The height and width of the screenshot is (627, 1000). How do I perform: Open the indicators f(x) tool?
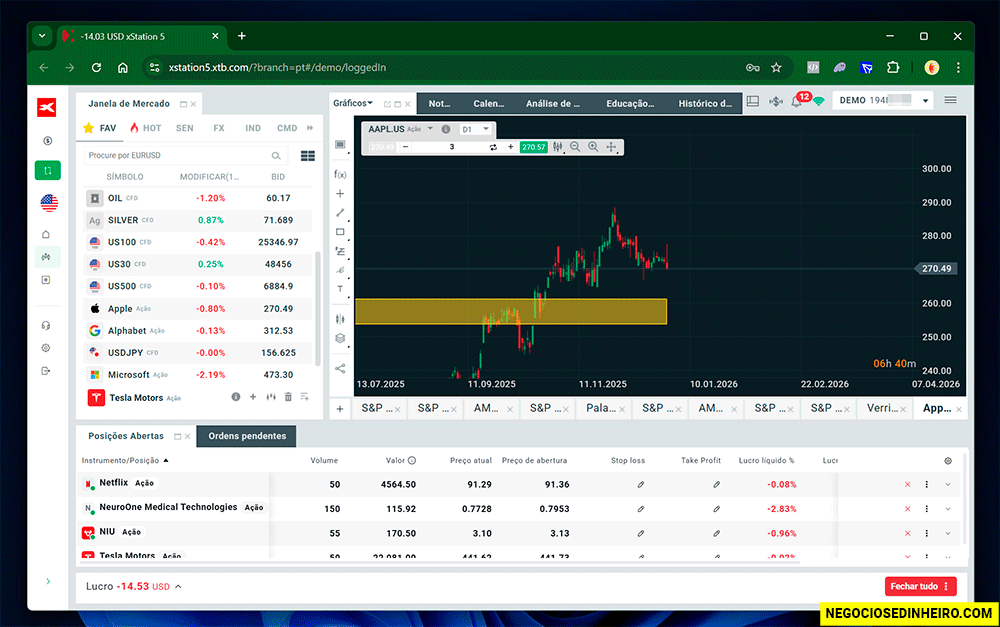point(340,174)
